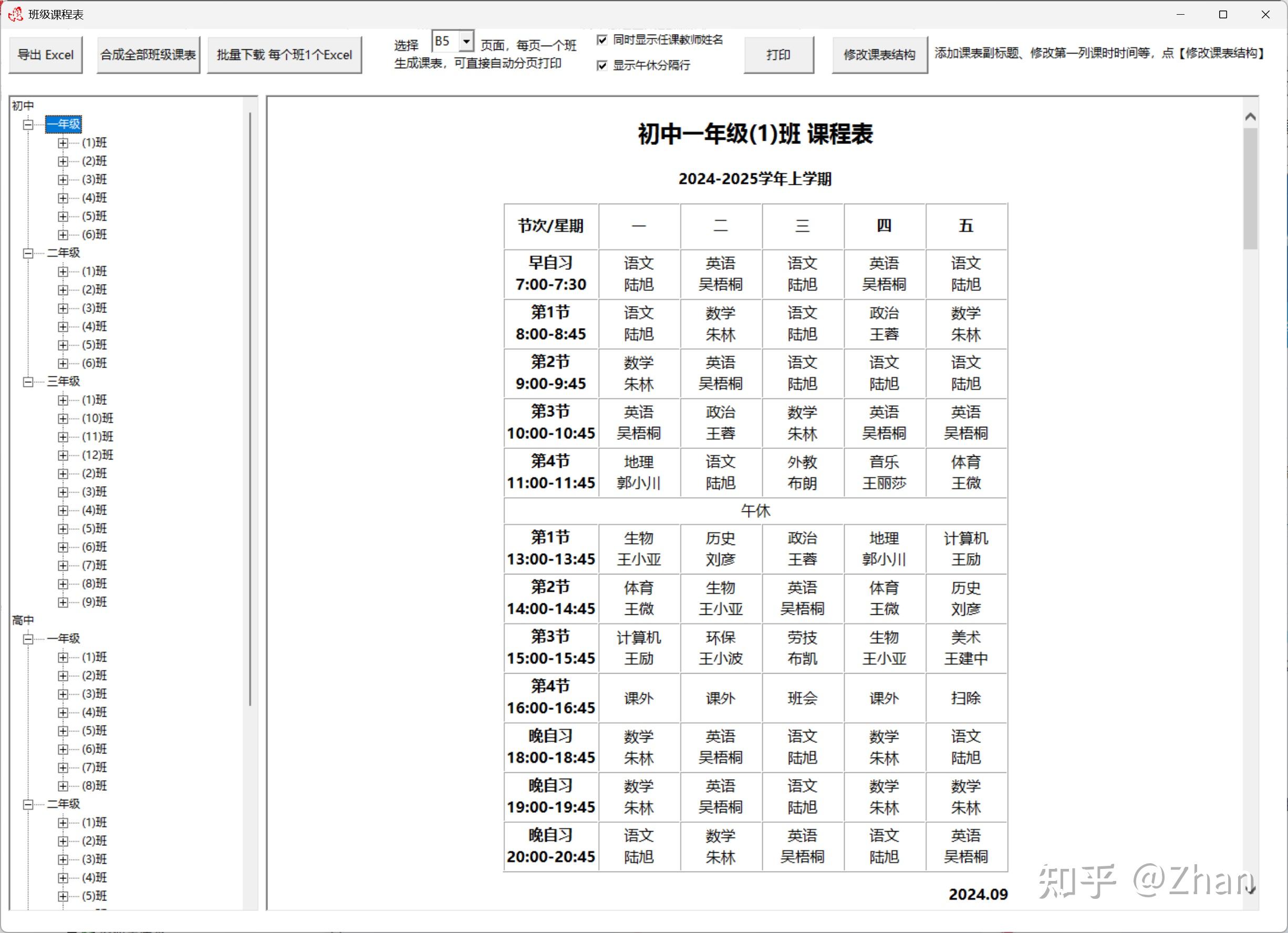Screen dimensions: 1288x933
Task: Select the highlighted 一年级 tree item
Action: [x=64, y=124]
